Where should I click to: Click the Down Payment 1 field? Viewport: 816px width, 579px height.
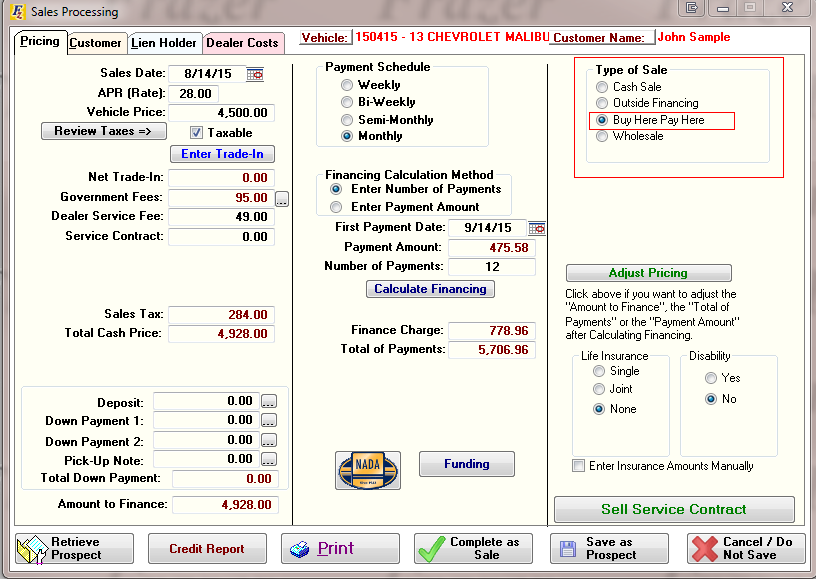207,420
